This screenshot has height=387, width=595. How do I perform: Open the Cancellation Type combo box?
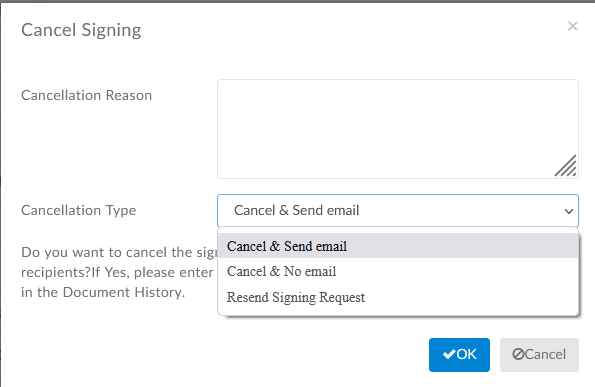pyautogui.click(x=398, y=211)
